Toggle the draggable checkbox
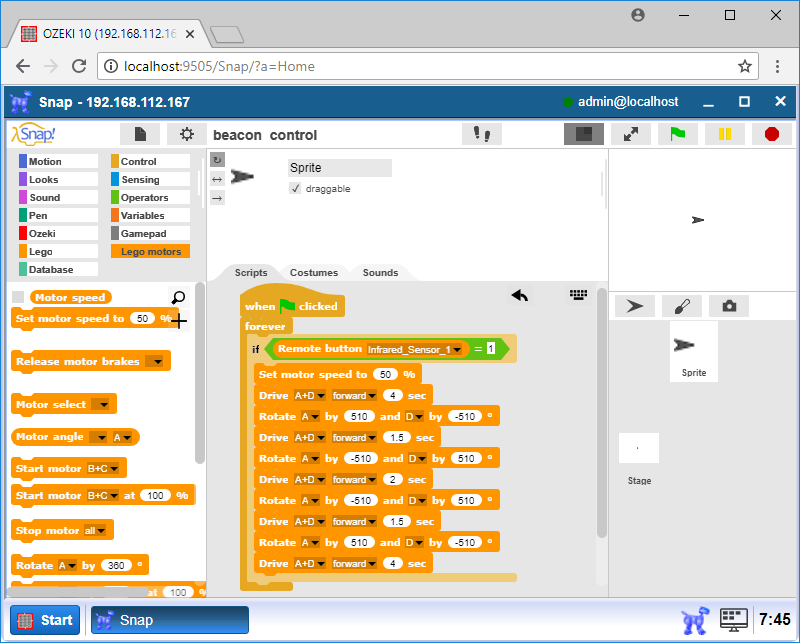Viewport: 800px width, 643px height. (295, 188)
